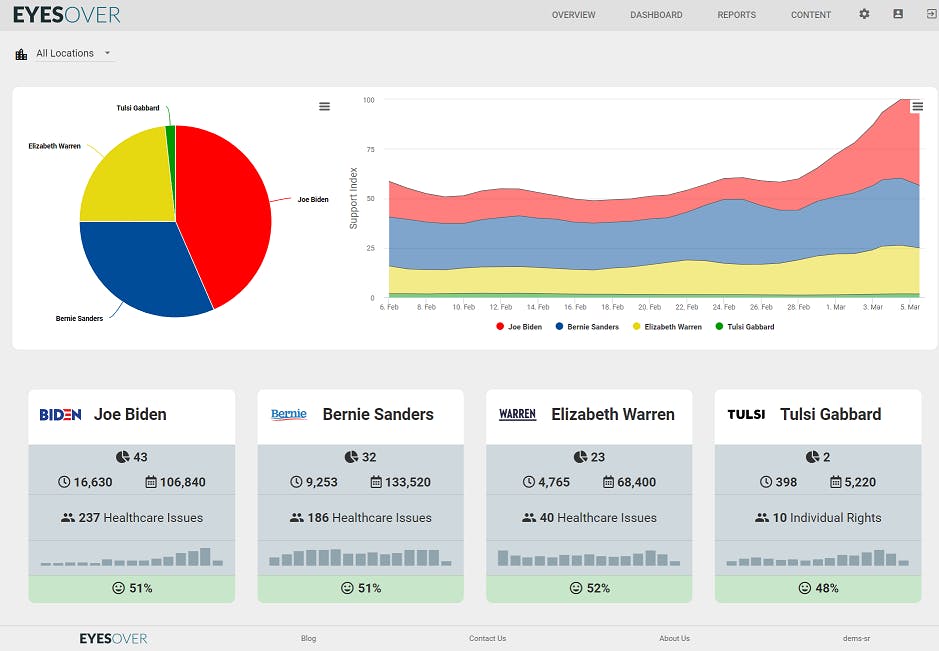Click the logout icon in header
The height and width of the screenshot is (651, 939).
(x=931, y=14)
